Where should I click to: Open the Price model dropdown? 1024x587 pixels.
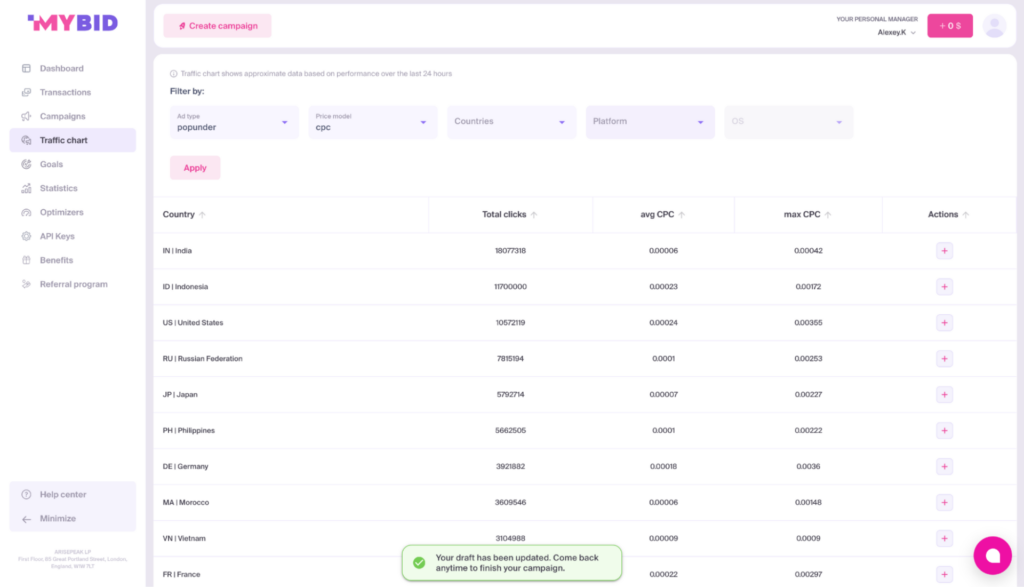[372, 122]
